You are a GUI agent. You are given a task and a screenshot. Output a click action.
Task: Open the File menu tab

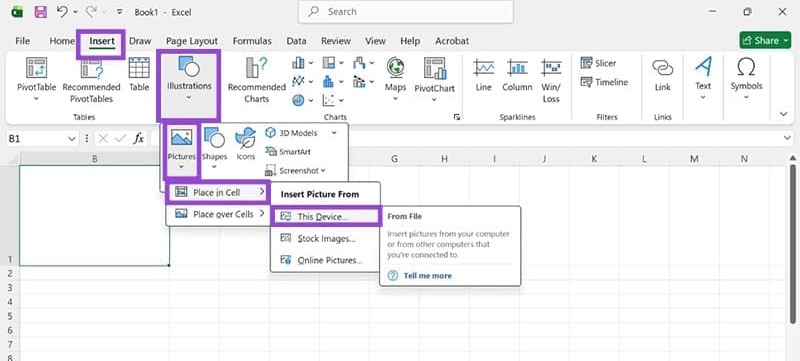tap(22, 41)
